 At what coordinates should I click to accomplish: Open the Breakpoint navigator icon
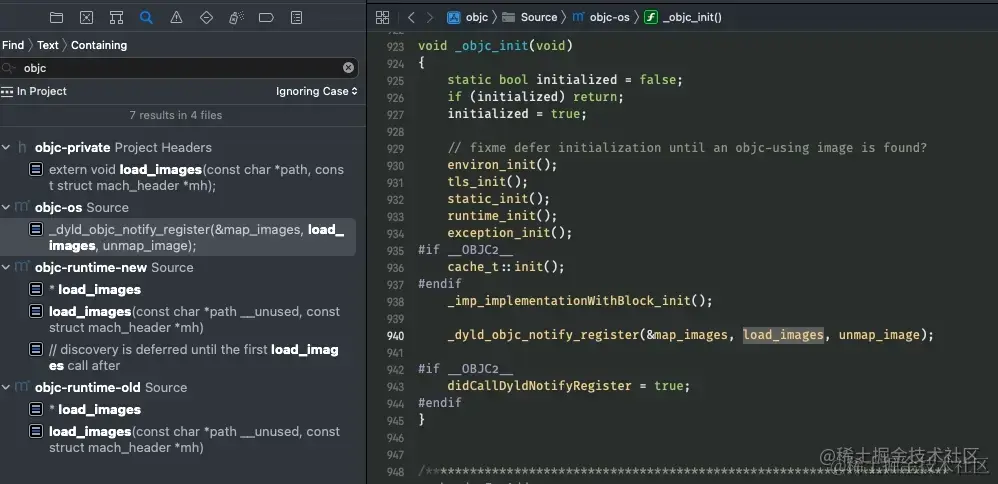pos(266,18)
